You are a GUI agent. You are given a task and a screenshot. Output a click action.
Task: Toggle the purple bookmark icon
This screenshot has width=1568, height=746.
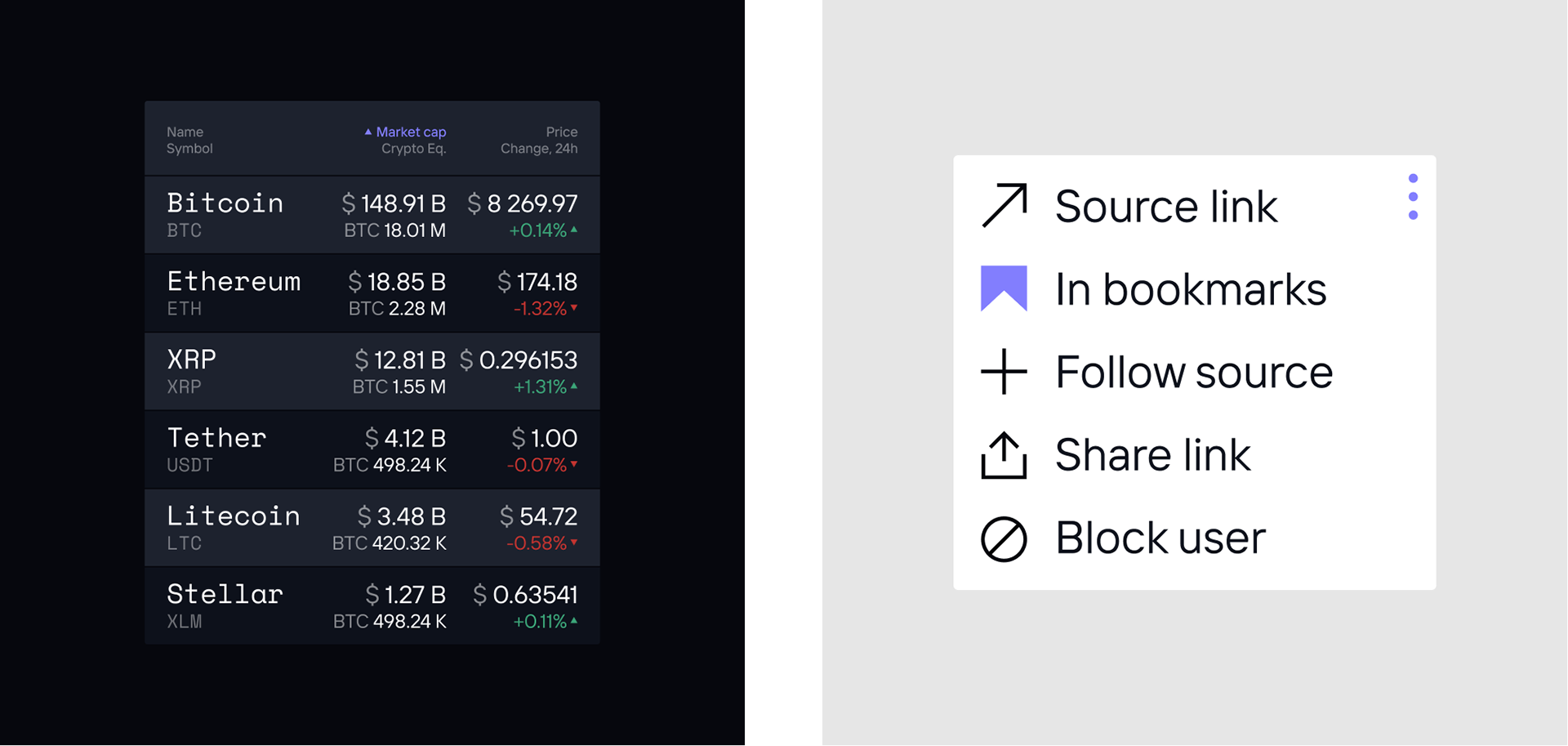coord(1004,288)
